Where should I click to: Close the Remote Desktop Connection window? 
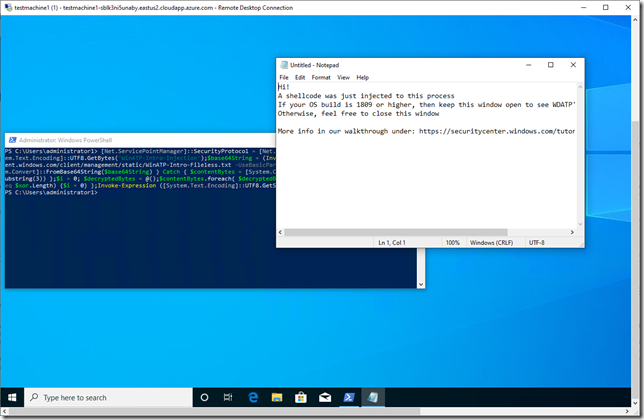(x=628, y=7)
